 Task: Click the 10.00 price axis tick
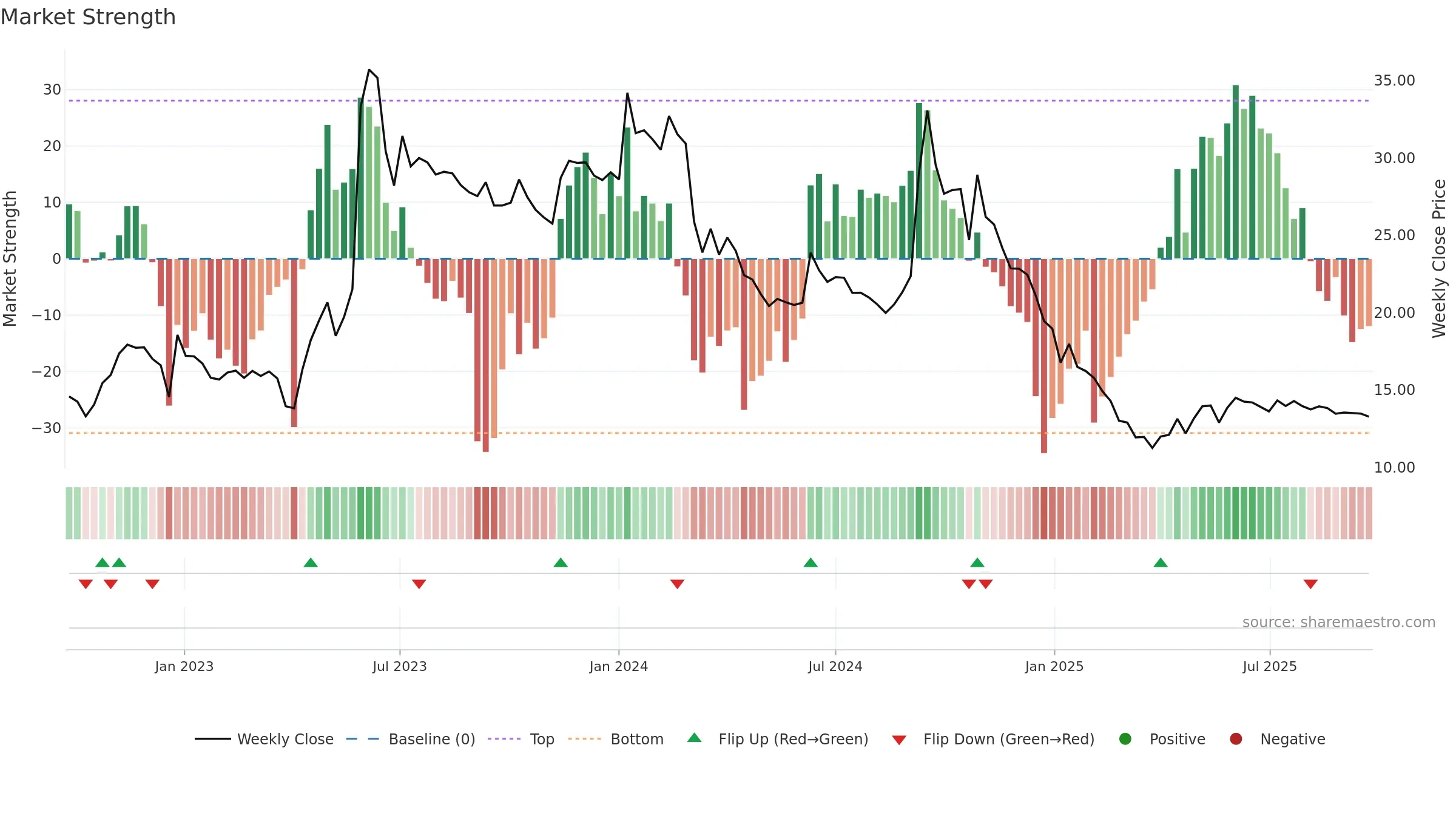tap(1394, 468)
